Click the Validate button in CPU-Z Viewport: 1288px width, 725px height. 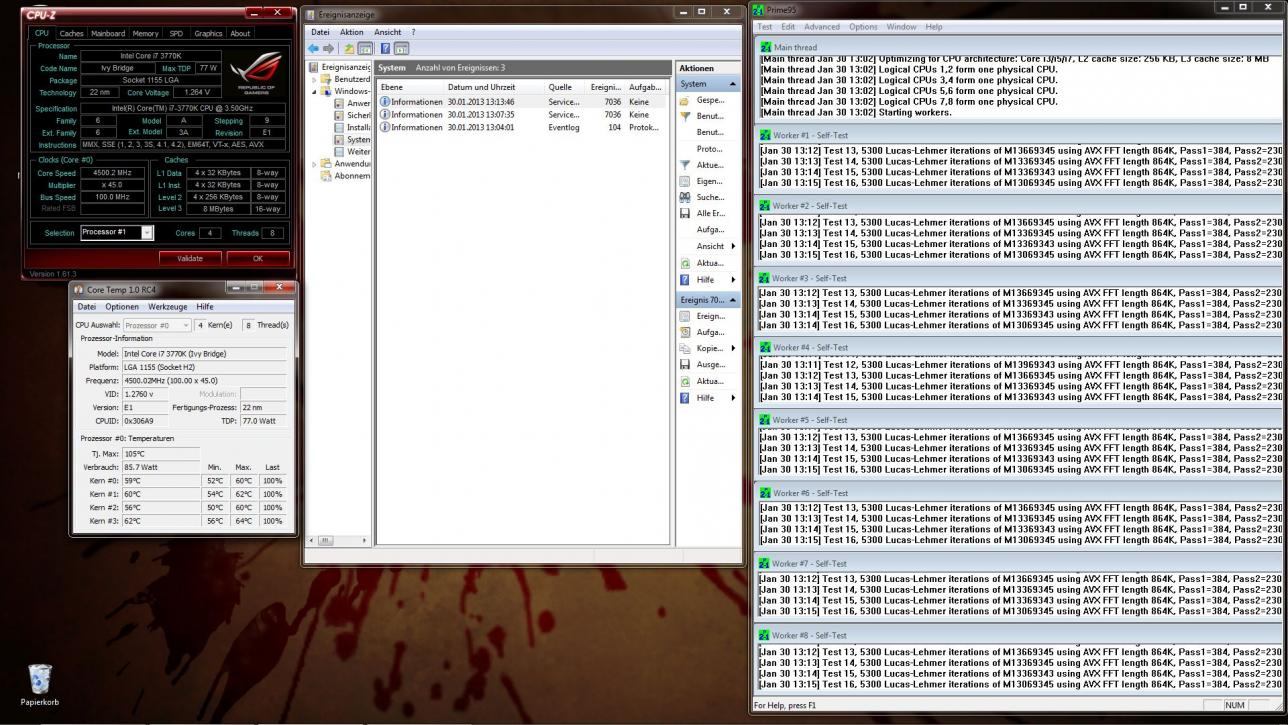click(190, 258)
